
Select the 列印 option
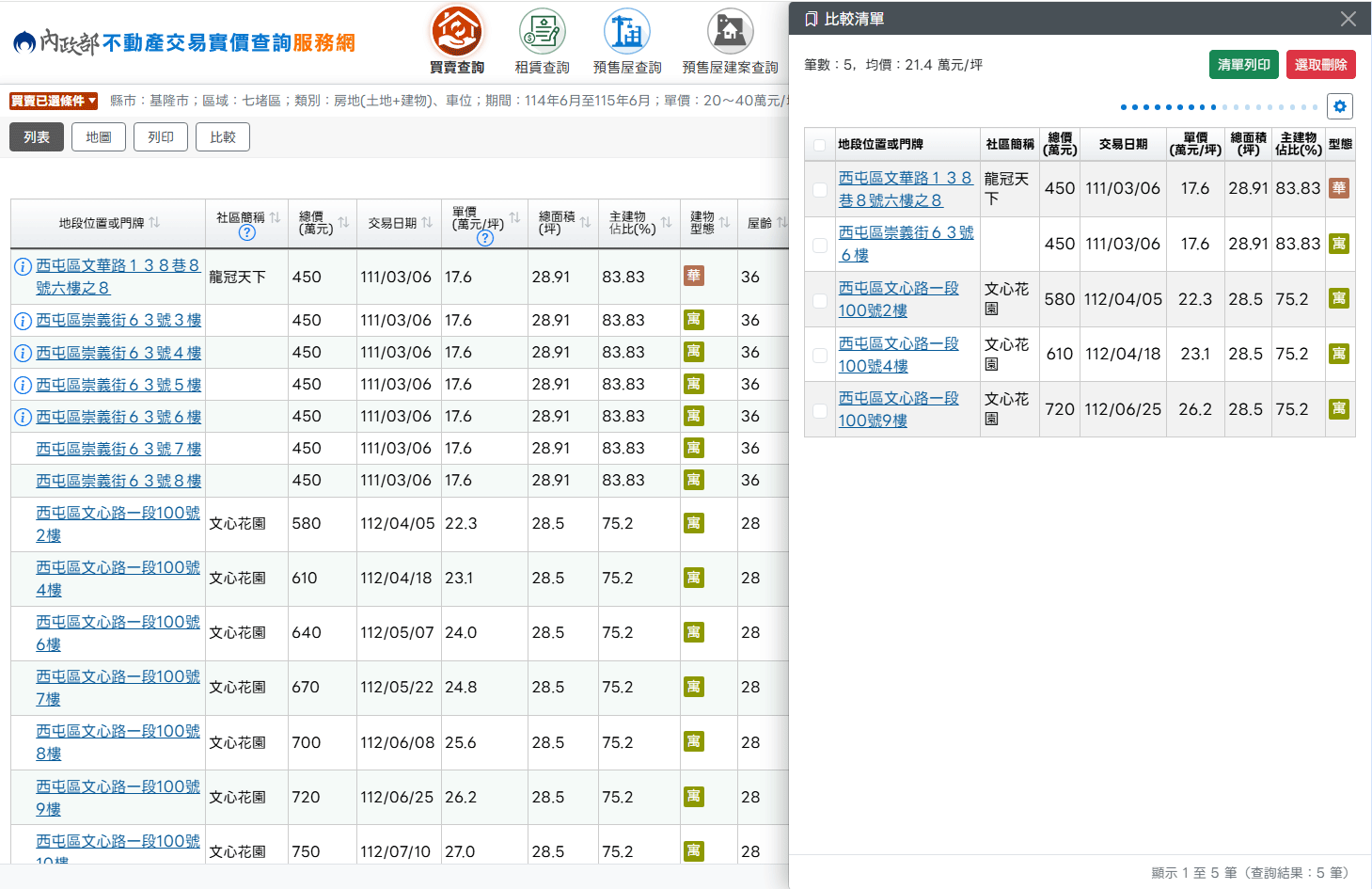point(161,137)
